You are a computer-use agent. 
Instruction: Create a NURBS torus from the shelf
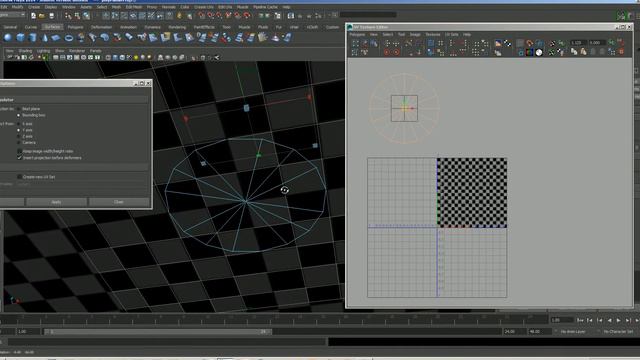point(69,38)
